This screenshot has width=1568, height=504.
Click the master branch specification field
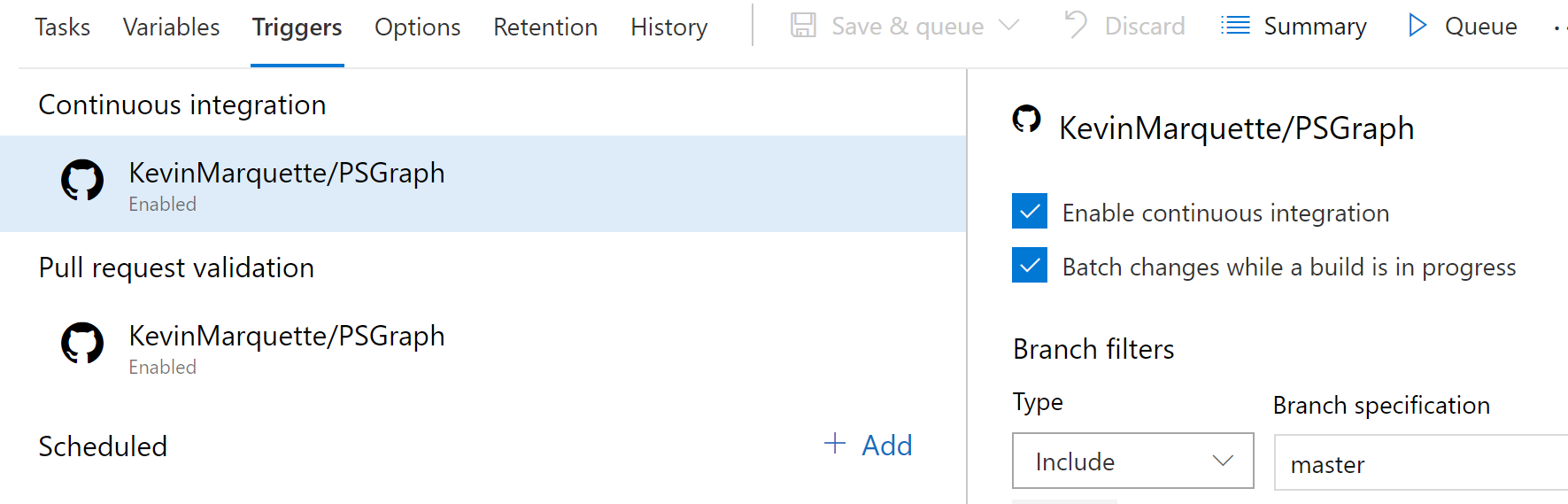pos(1421,462)
